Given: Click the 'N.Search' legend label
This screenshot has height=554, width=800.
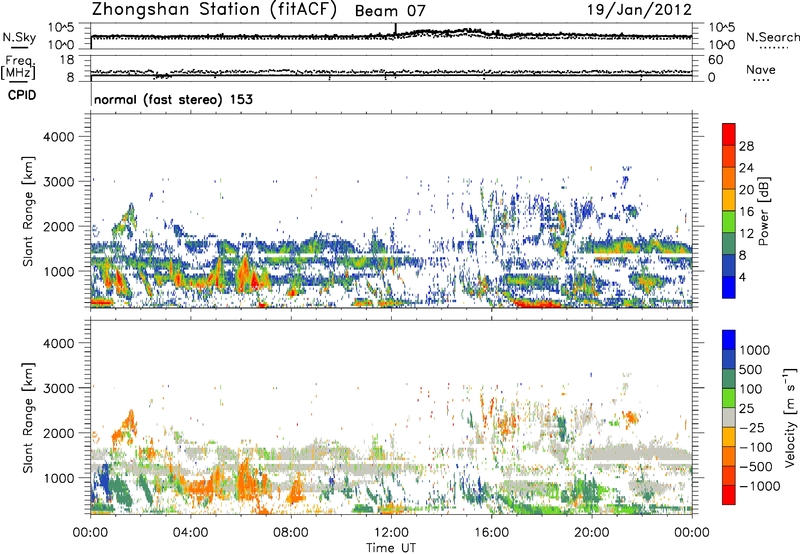Looking at the screenshot, I should pos(772,37).
